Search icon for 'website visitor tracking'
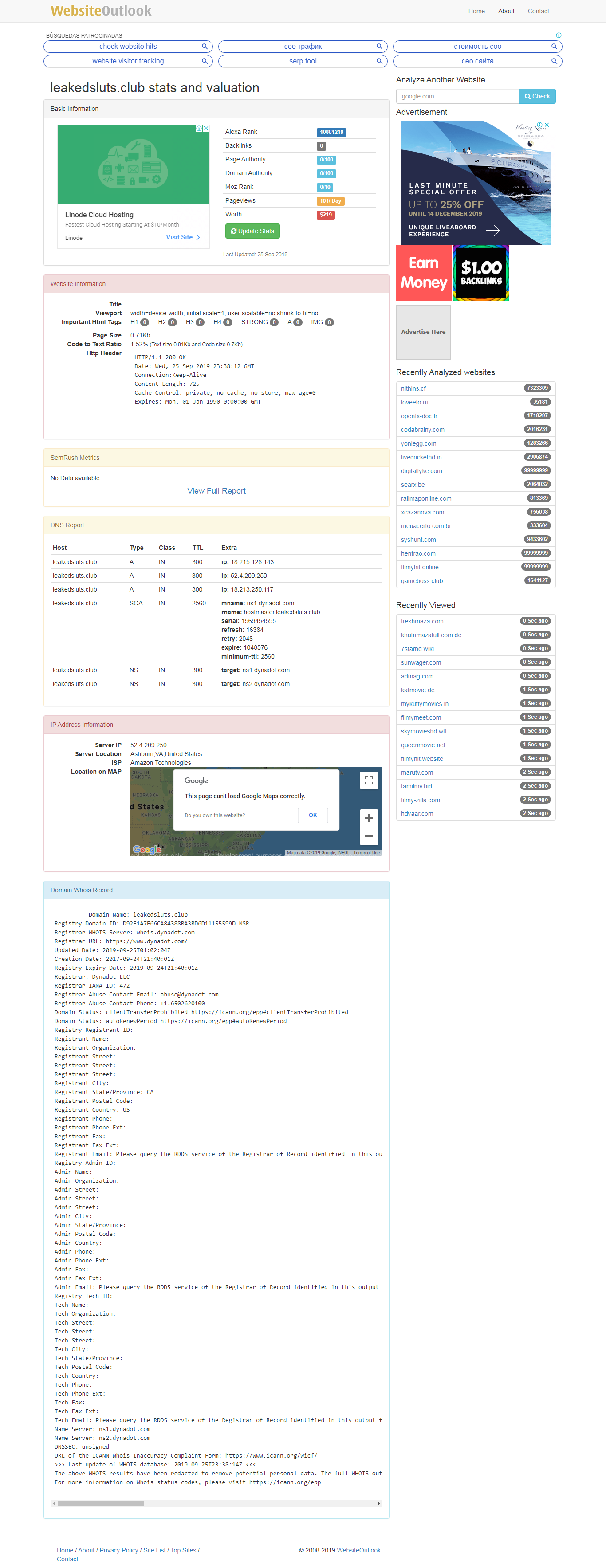The width and height of the screenshot is (606, 1568). [205, 61]
